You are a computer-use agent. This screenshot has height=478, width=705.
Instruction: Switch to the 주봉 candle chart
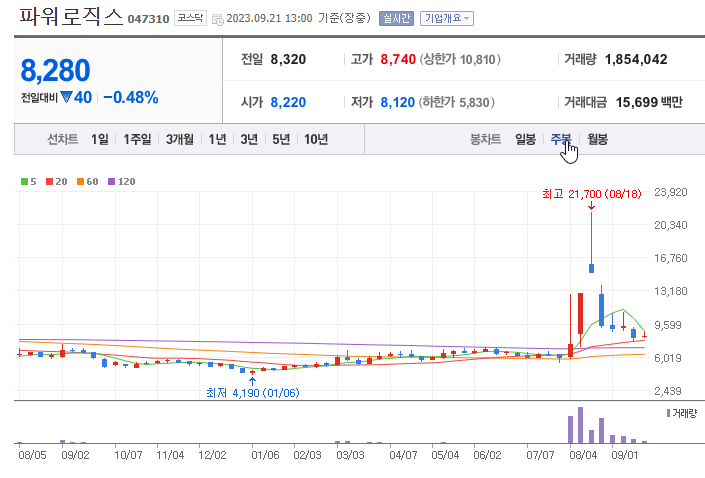point(561,139)
